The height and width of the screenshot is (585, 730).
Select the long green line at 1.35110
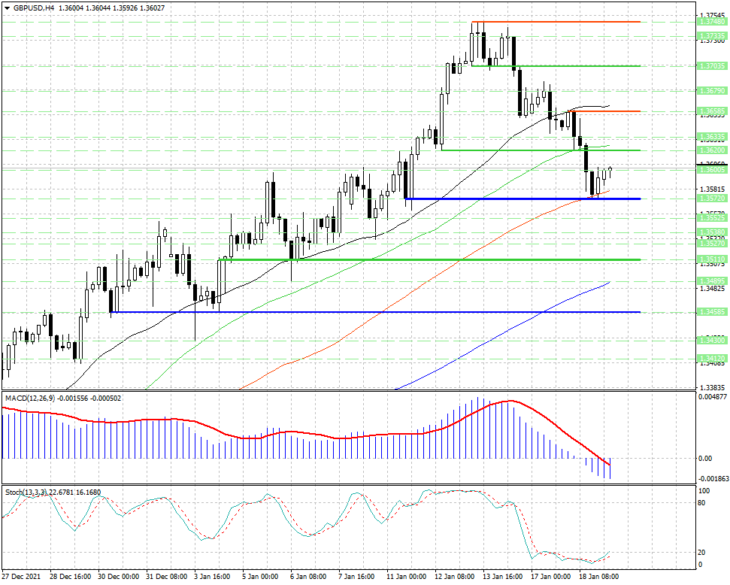430,260
